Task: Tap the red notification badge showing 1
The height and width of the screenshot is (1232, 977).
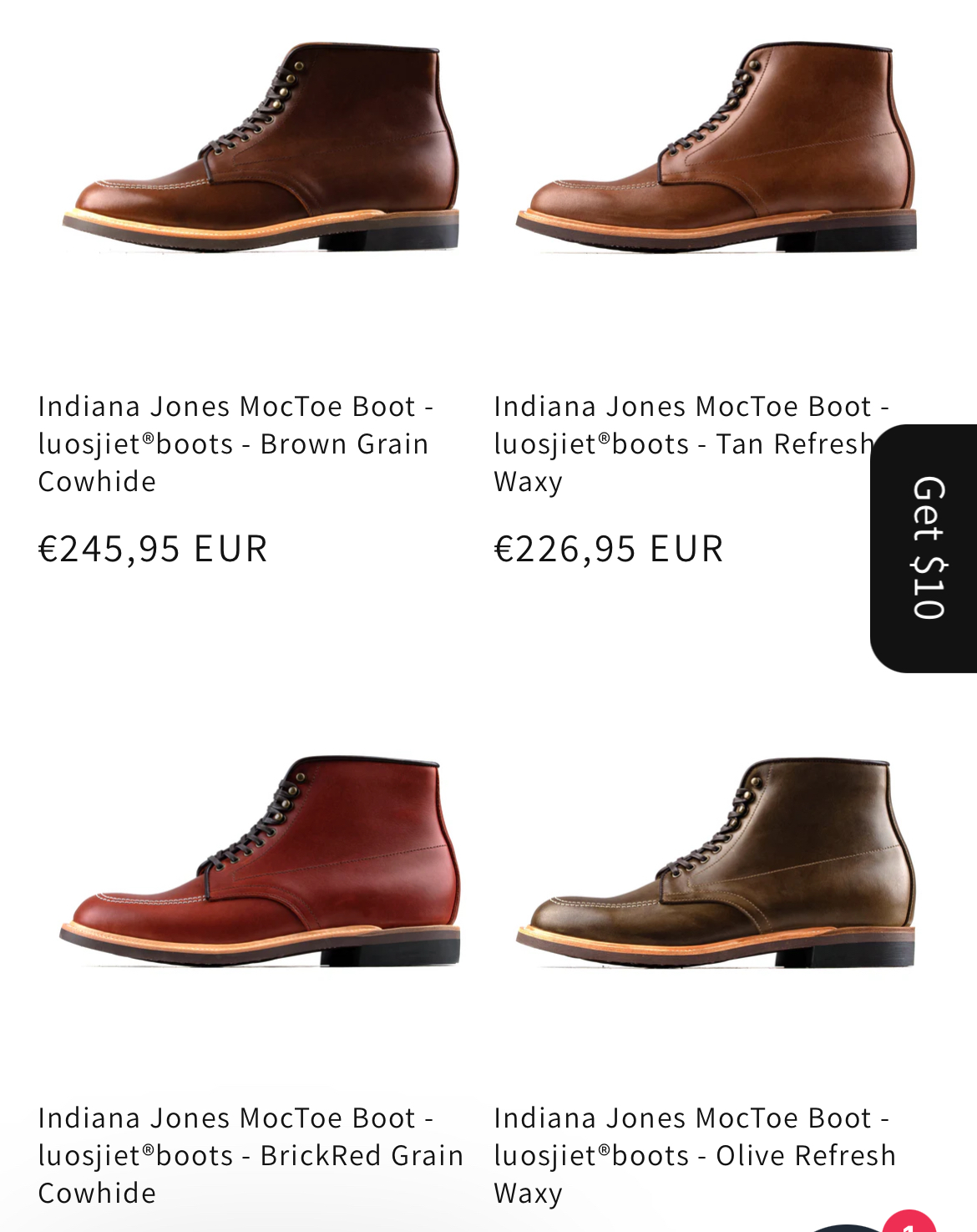Action: (x=909, y=1222)
